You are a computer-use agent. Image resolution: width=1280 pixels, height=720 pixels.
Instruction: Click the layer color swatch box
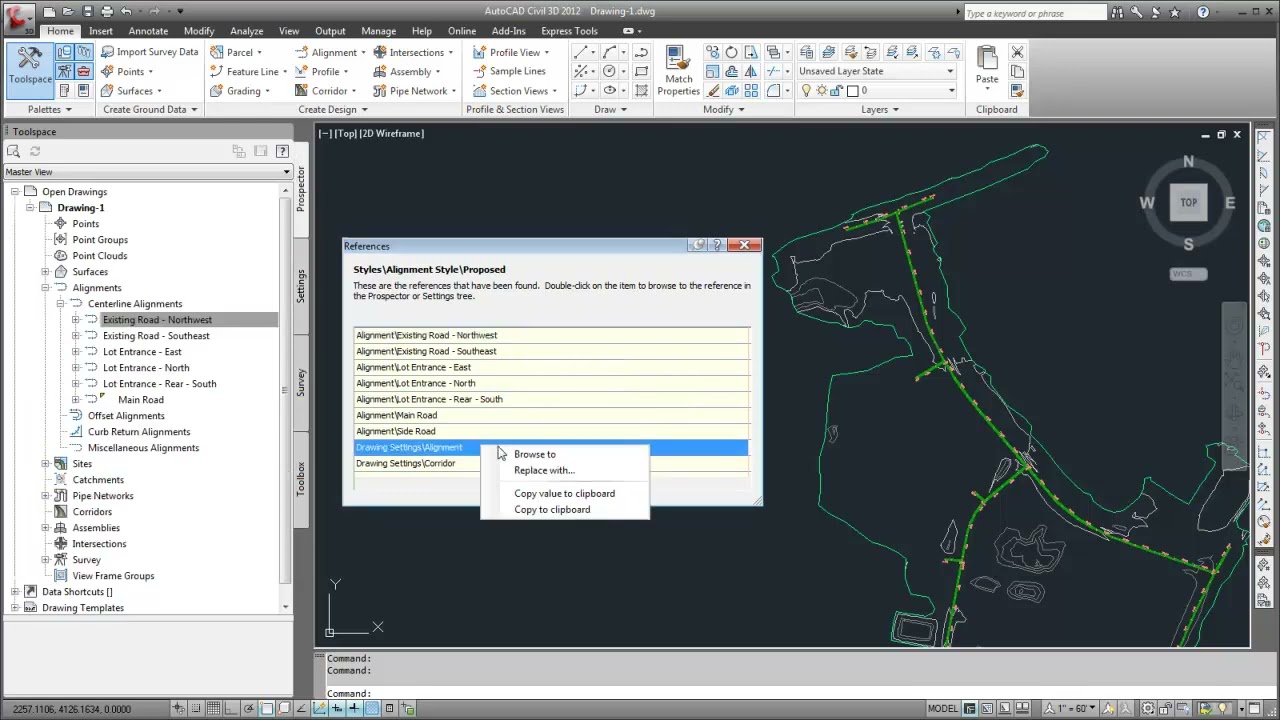click(852, 91)
